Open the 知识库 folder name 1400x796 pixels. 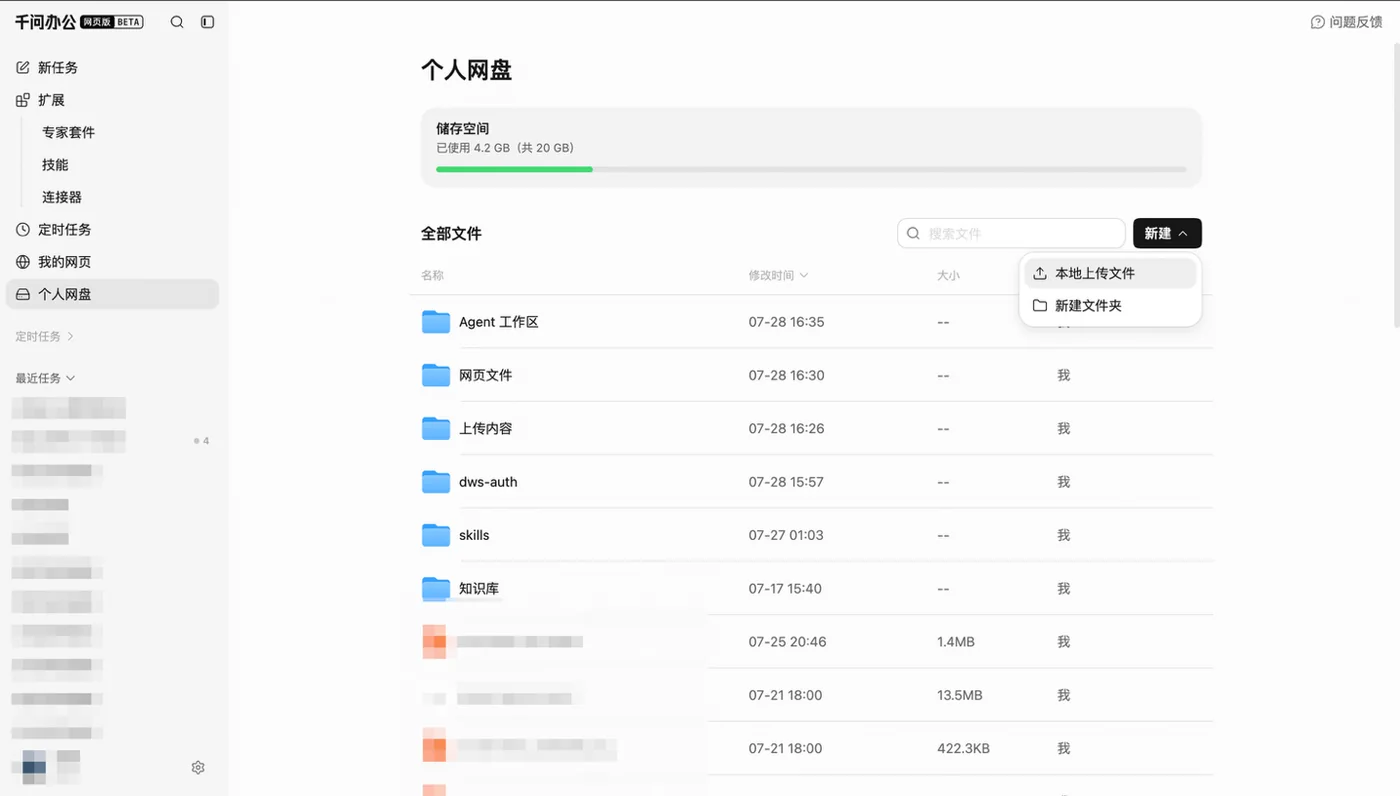pos(479,588)
